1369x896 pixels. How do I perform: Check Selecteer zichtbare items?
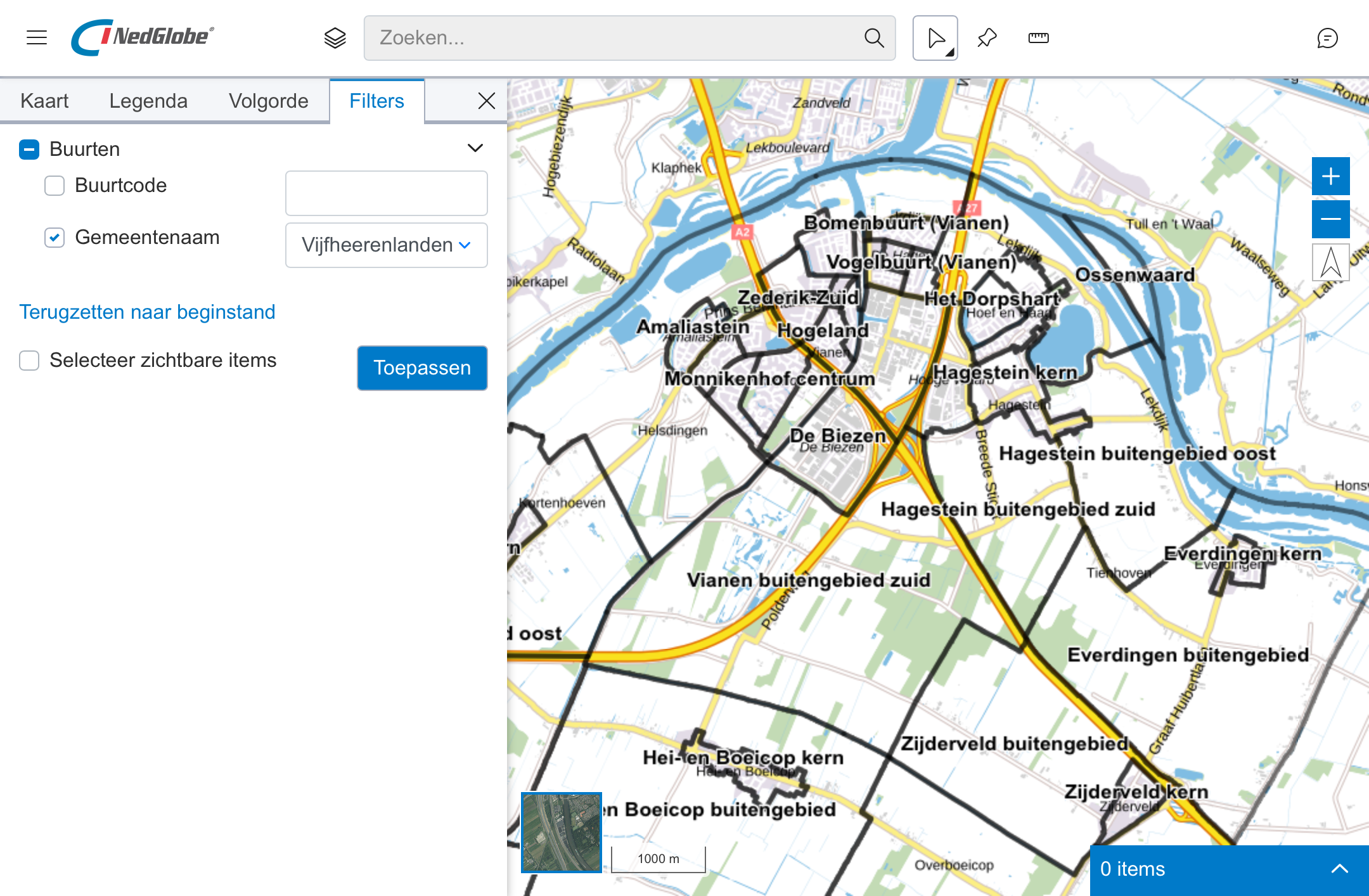click(29, 361)
